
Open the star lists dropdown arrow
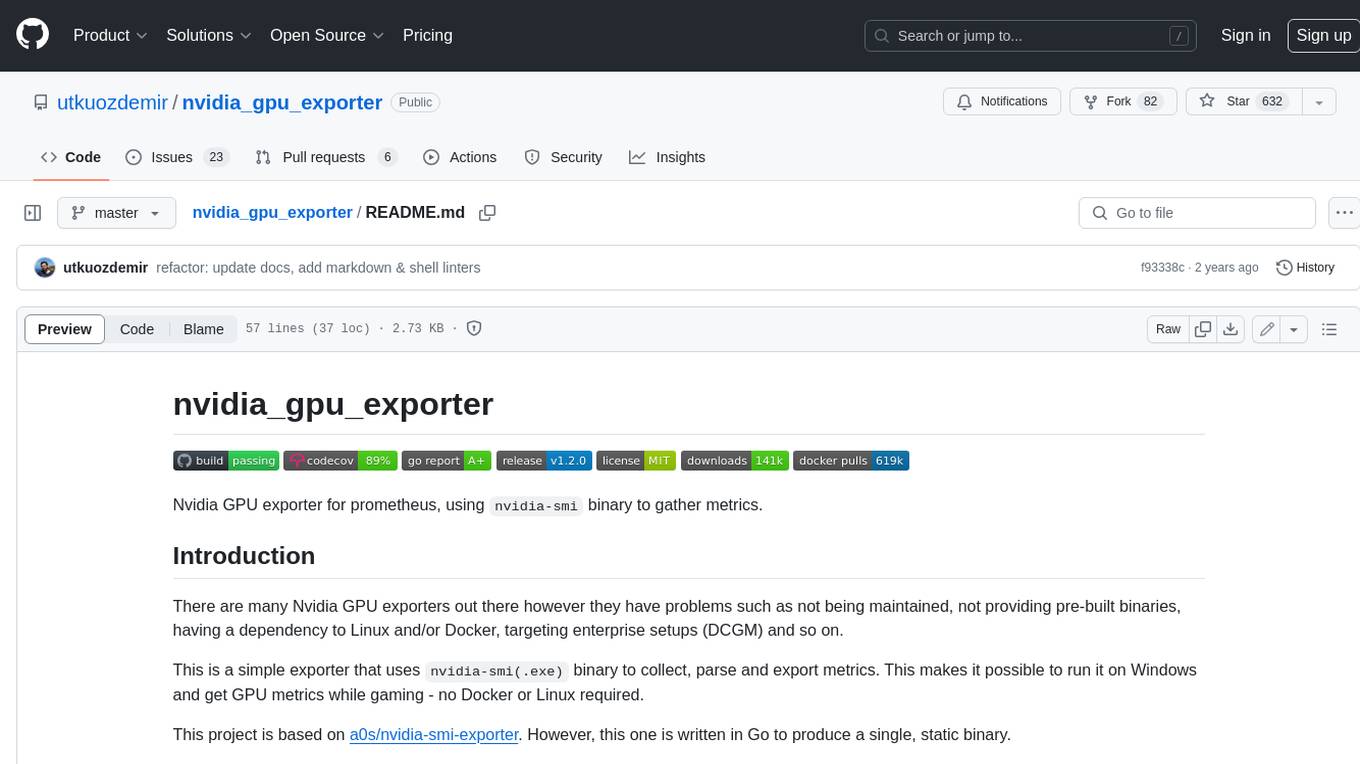pyautogui.click(x=1319, y=101)
